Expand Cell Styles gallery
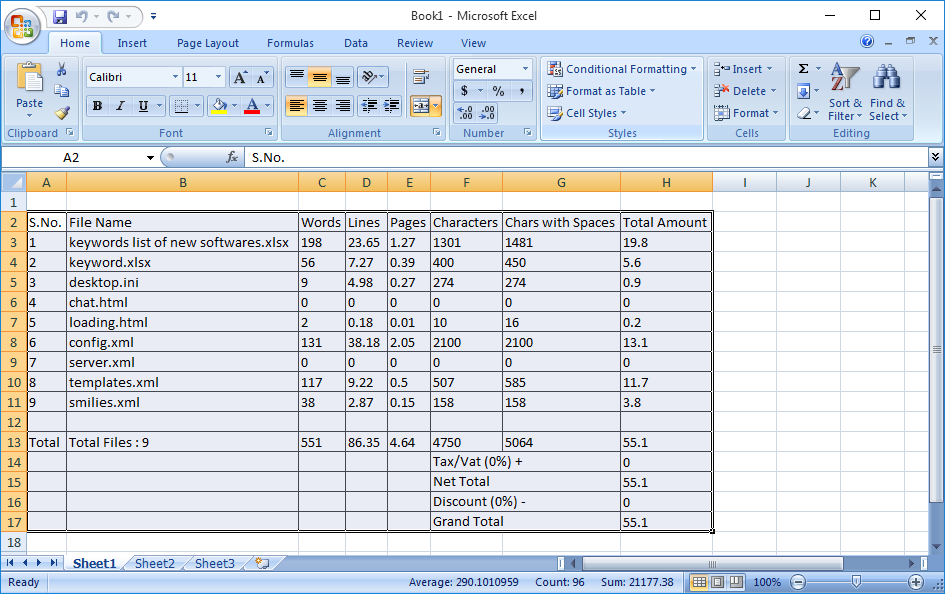This screenshot has width=945, height=594. point(587,113)
